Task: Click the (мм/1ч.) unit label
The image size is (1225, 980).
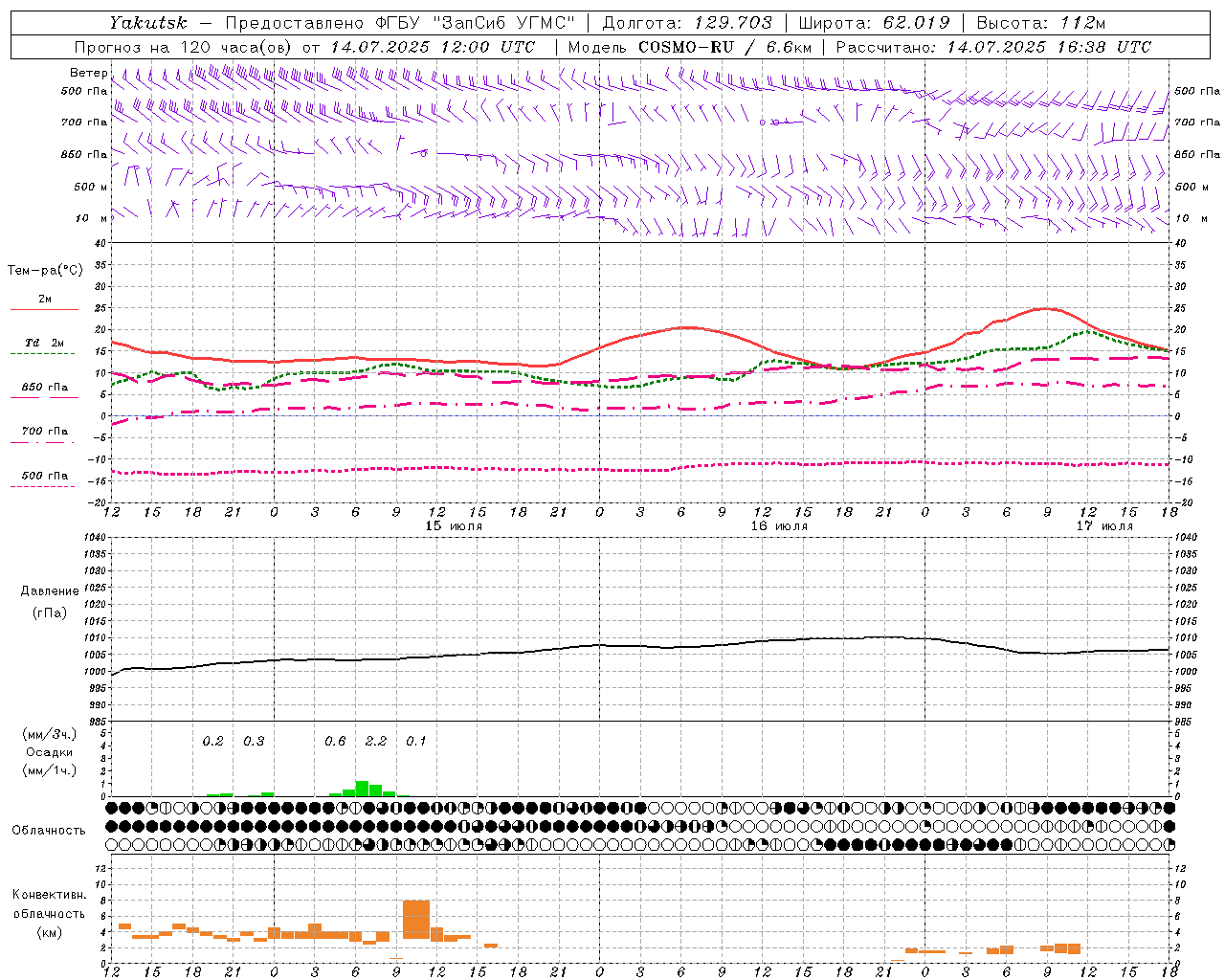Action: [x=49, y=770]
